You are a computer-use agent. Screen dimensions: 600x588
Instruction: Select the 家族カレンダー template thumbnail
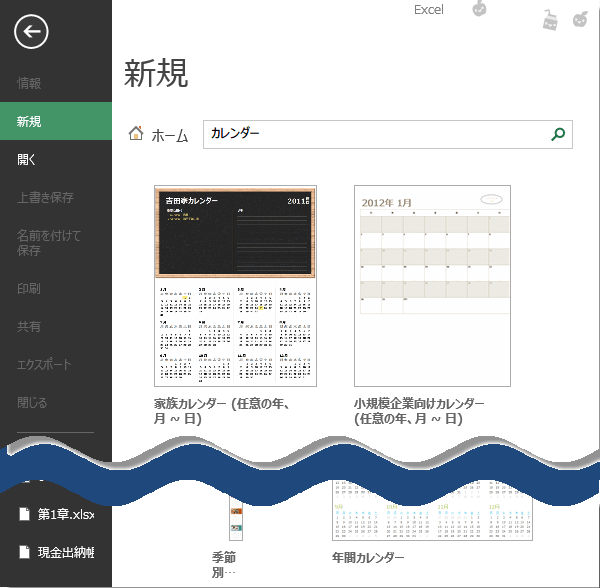[235, 286]
